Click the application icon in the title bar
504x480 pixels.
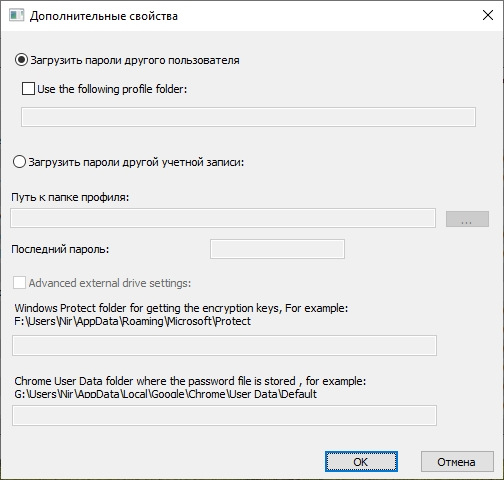click(16, 15)
